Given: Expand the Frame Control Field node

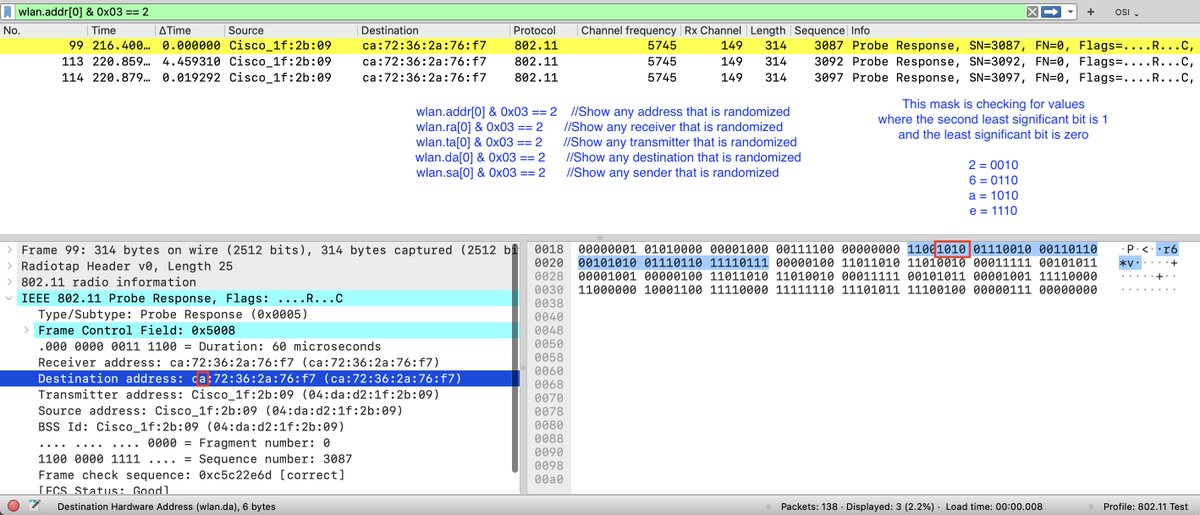Looking at the screenshot, I should point(26,330).
